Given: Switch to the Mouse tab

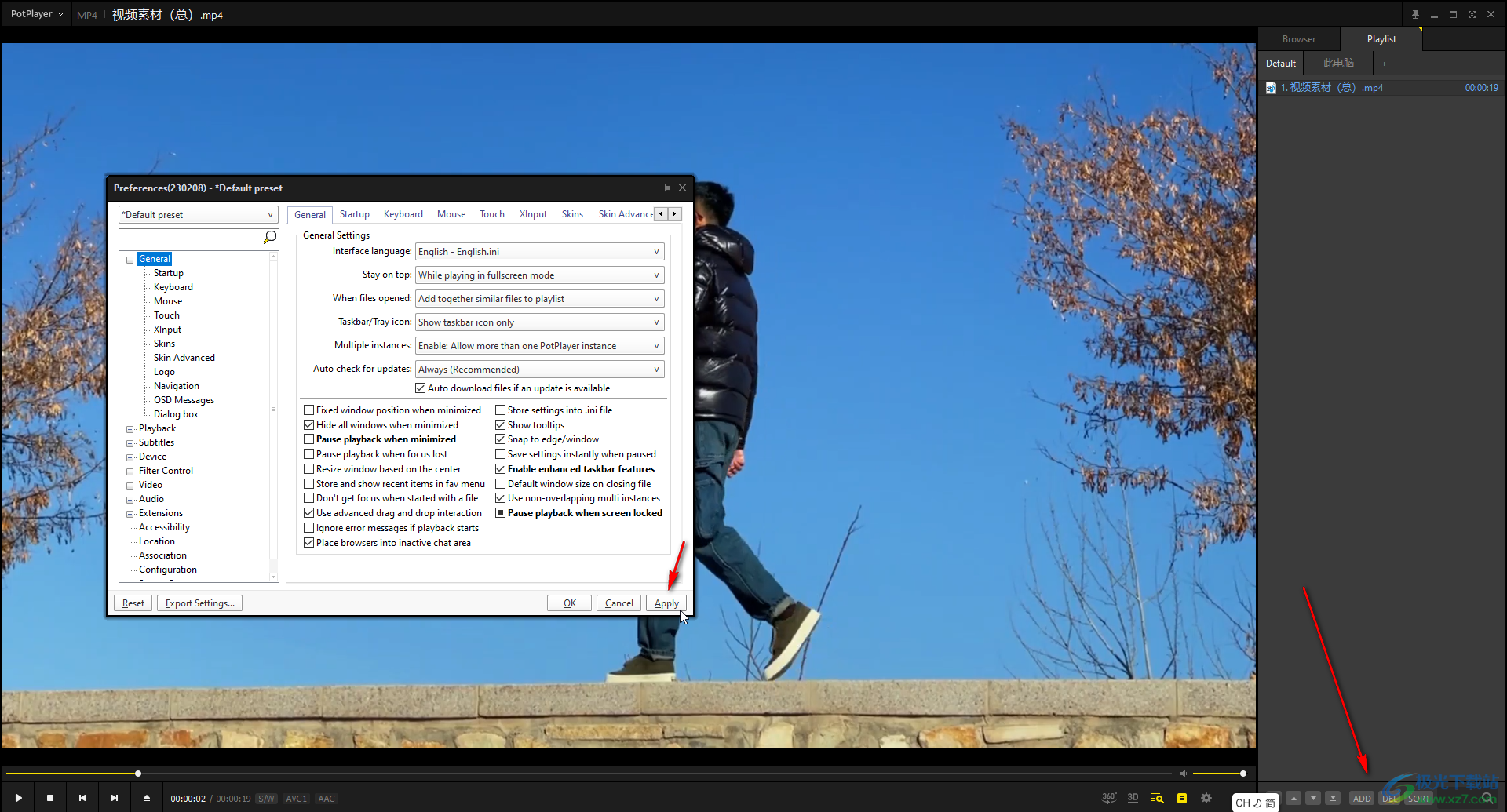Looking at the screenshot, I should pyautogui.click(x=451, y=214).
